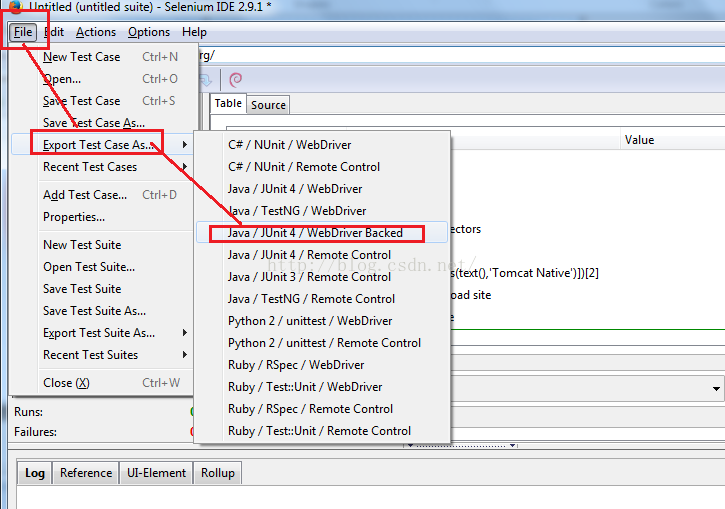Select Open... from File menu
725x509 pixels.
point(104,79)
